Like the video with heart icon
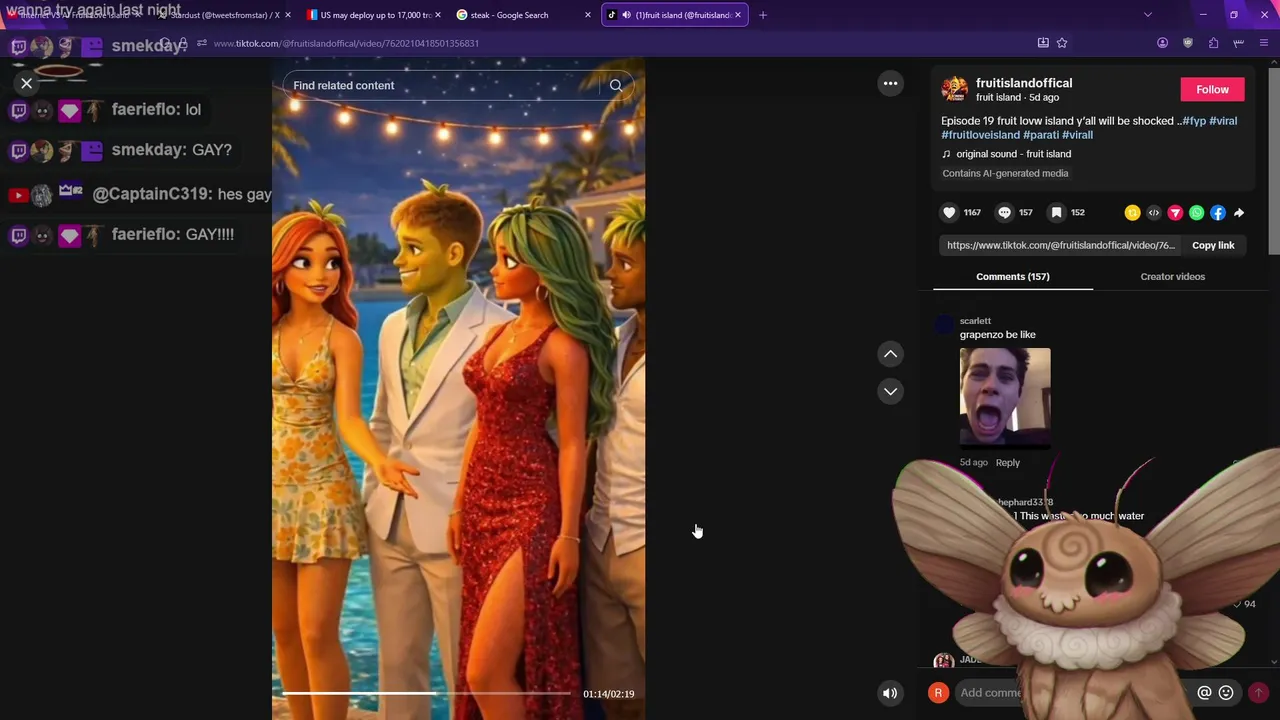 click(x=949, y=212)
